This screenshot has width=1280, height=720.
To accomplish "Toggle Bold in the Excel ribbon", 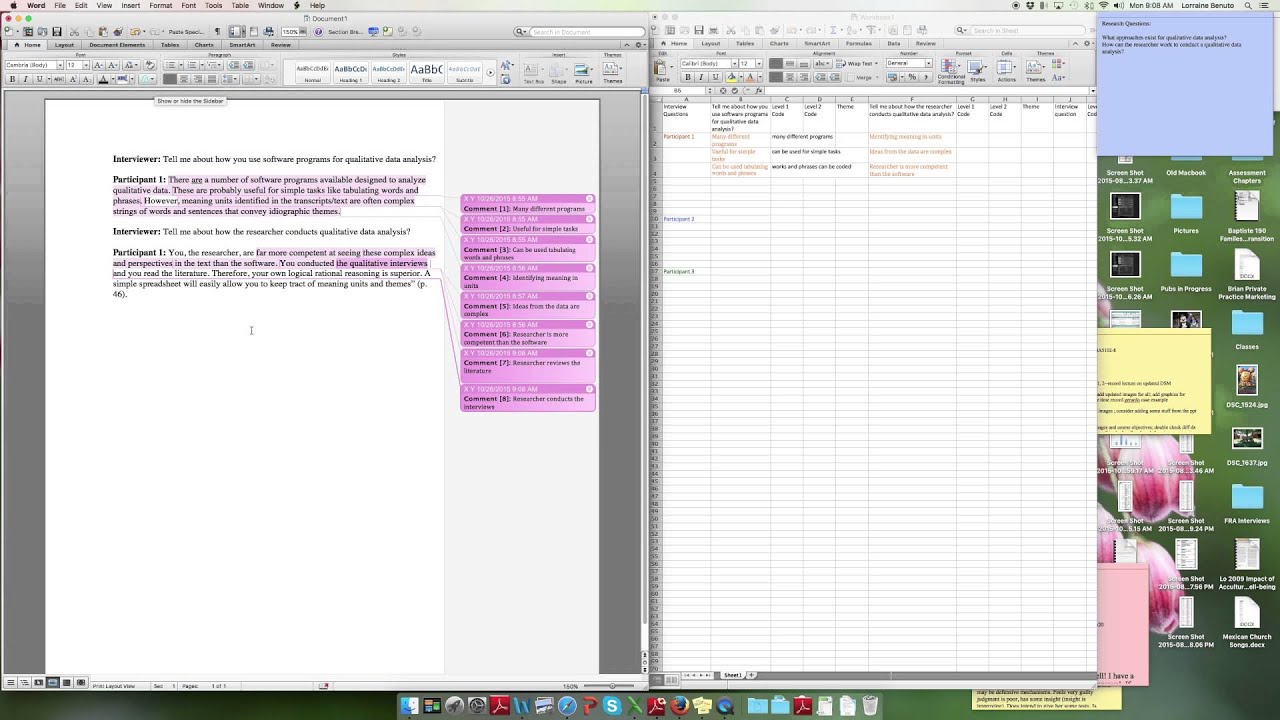I will (687, 77).
